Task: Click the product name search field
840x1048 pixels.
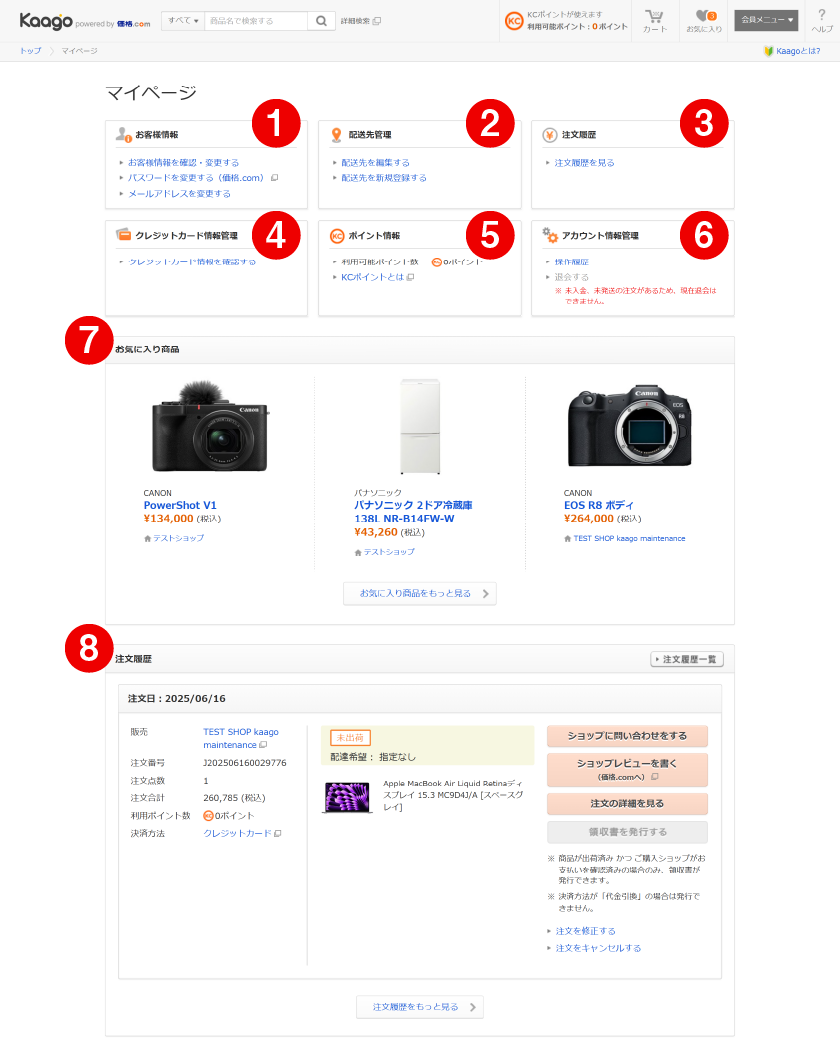Action: coord(256,21)
